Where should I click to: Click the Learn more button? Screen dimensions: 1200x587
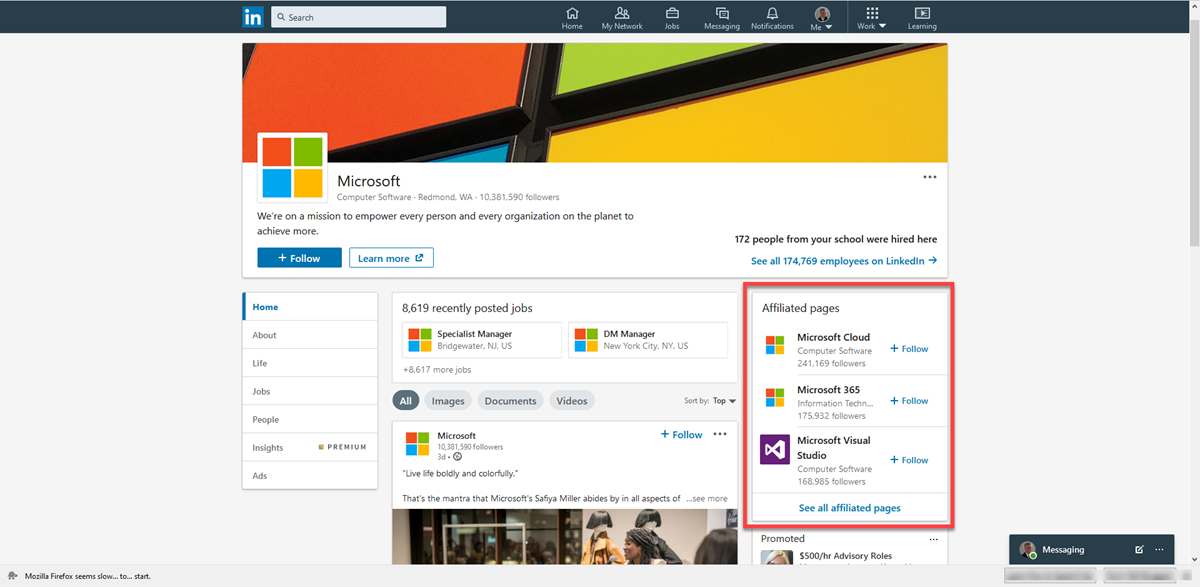tap(391, 257)
